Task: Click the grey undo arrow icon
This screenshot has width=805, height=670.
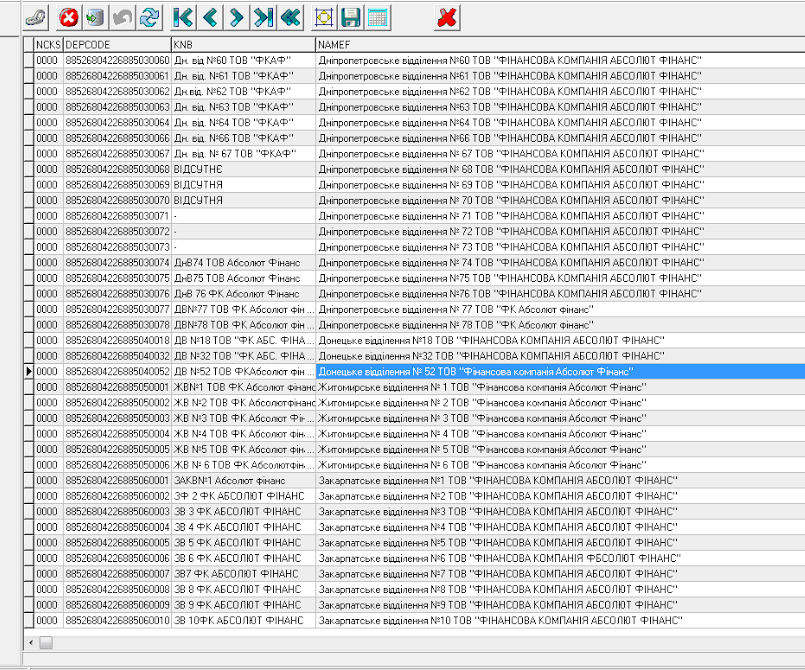Action: point(123,18)
